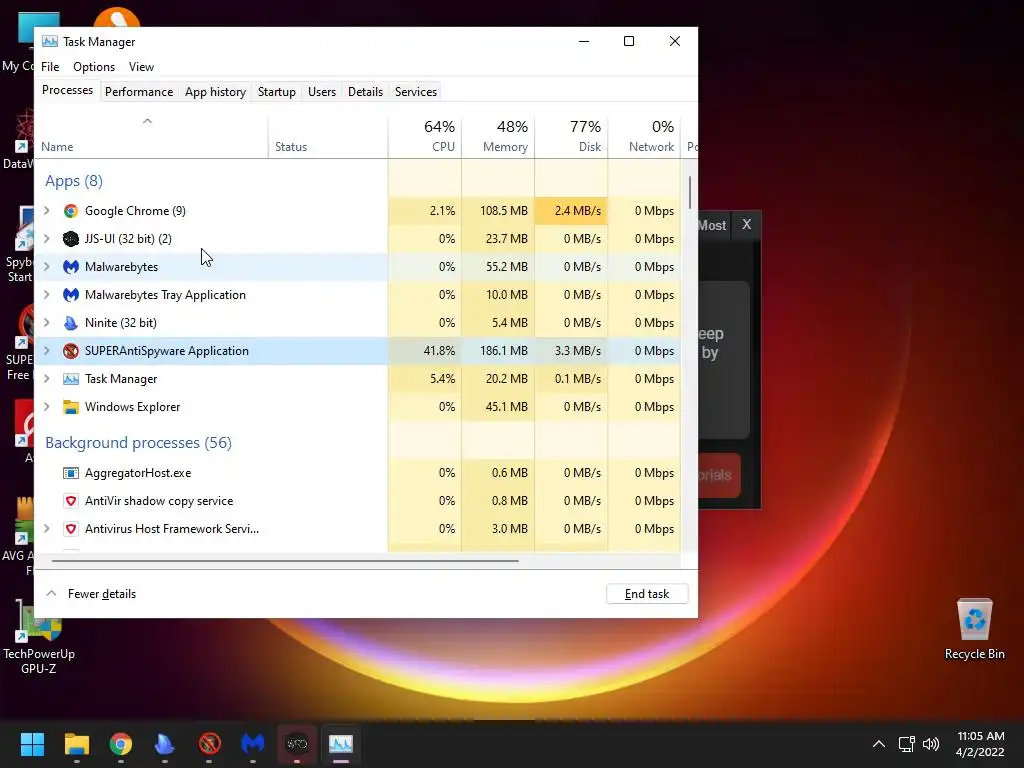
Task: Expand the Windows Explorer process row
Action: point(47,407)
